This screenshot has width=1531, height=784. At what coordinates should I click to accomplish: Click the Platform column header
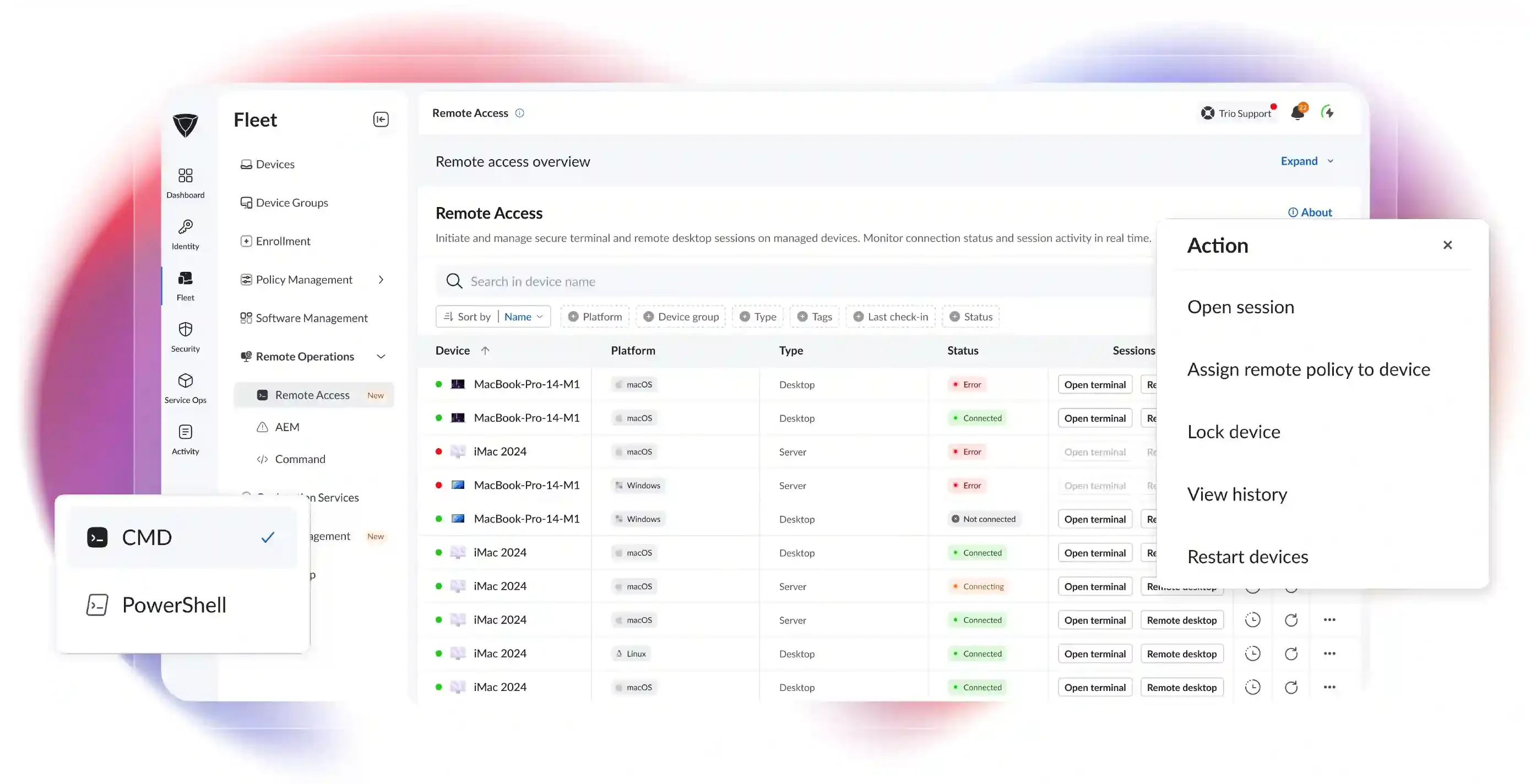633,350
